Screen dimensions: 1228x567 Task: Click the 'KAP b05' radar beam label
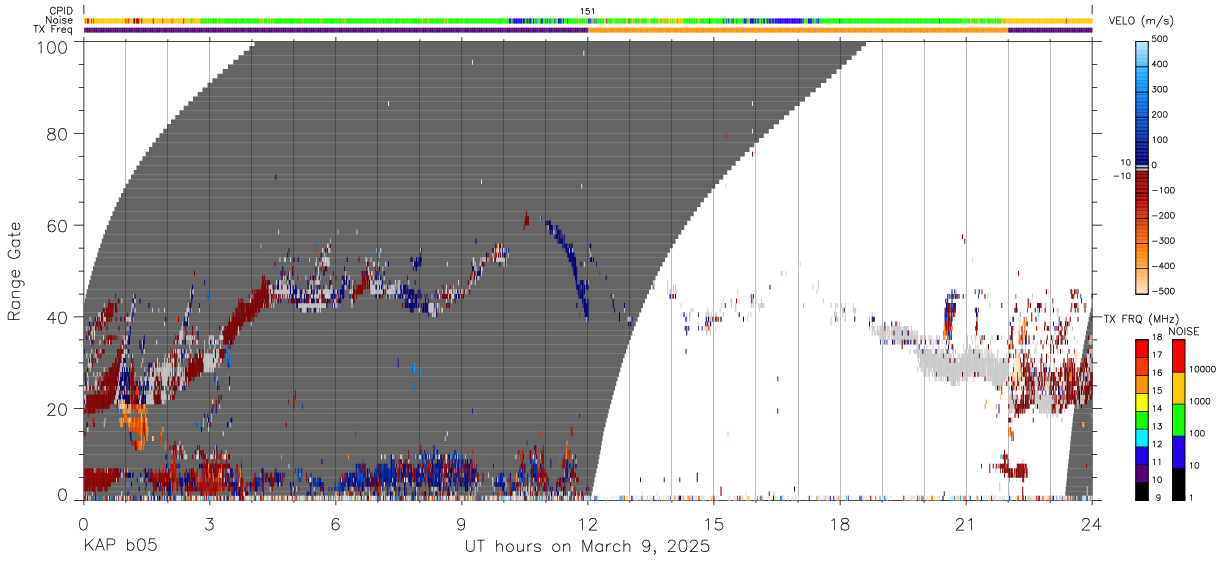[120, 547]
